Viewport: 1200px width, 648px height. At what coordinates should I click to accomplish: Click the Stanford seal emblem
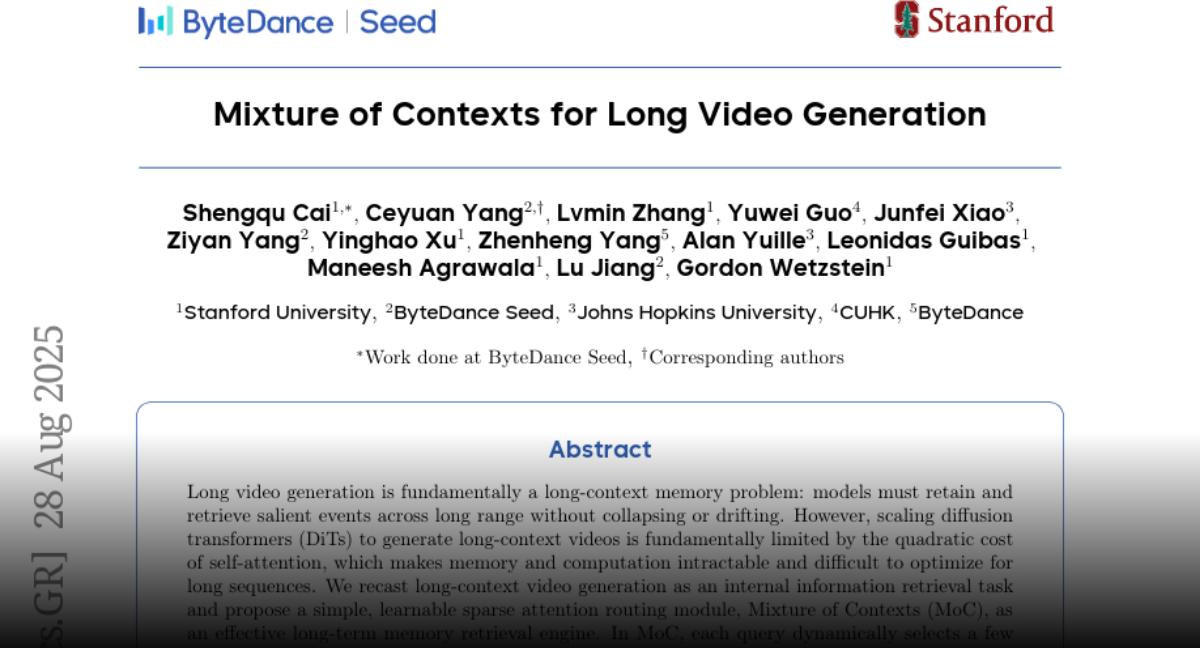(x=906, y=19)
